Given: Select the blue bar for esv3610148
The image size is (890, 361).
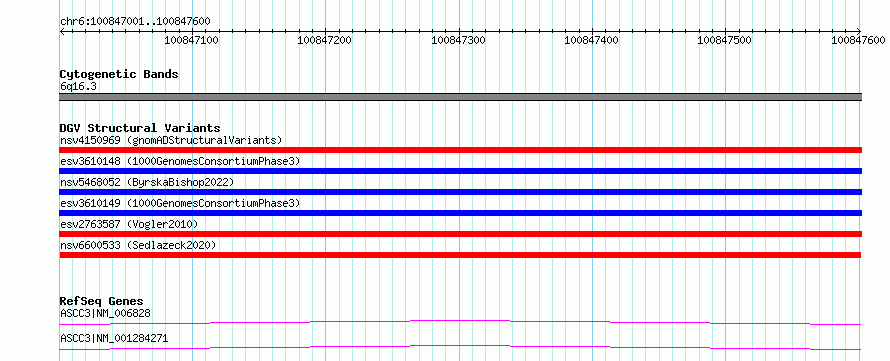Looking at the screenshot, I should 460,171.
